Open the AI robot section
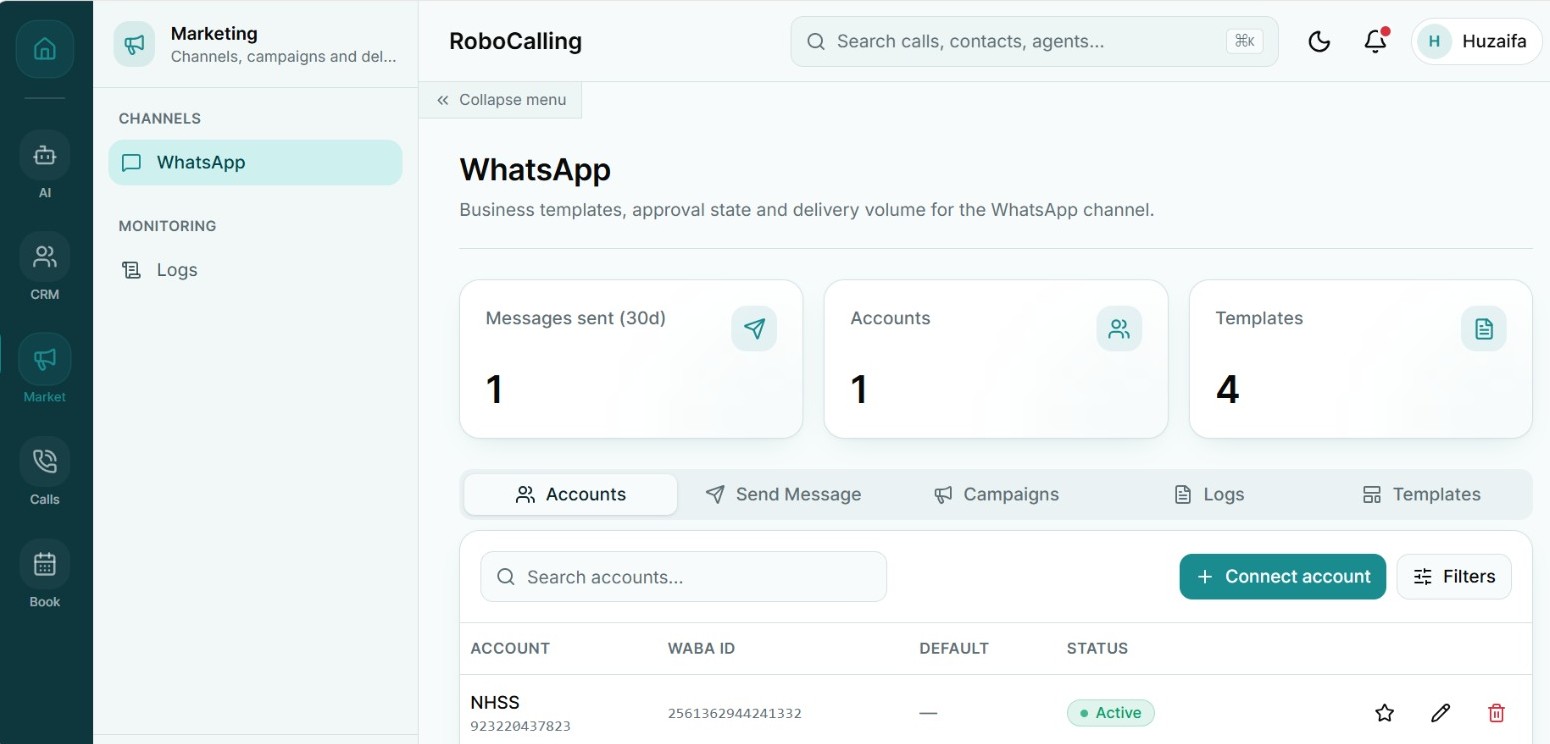This screenshot has height=744, width=1550. click(x=45, y=156)
